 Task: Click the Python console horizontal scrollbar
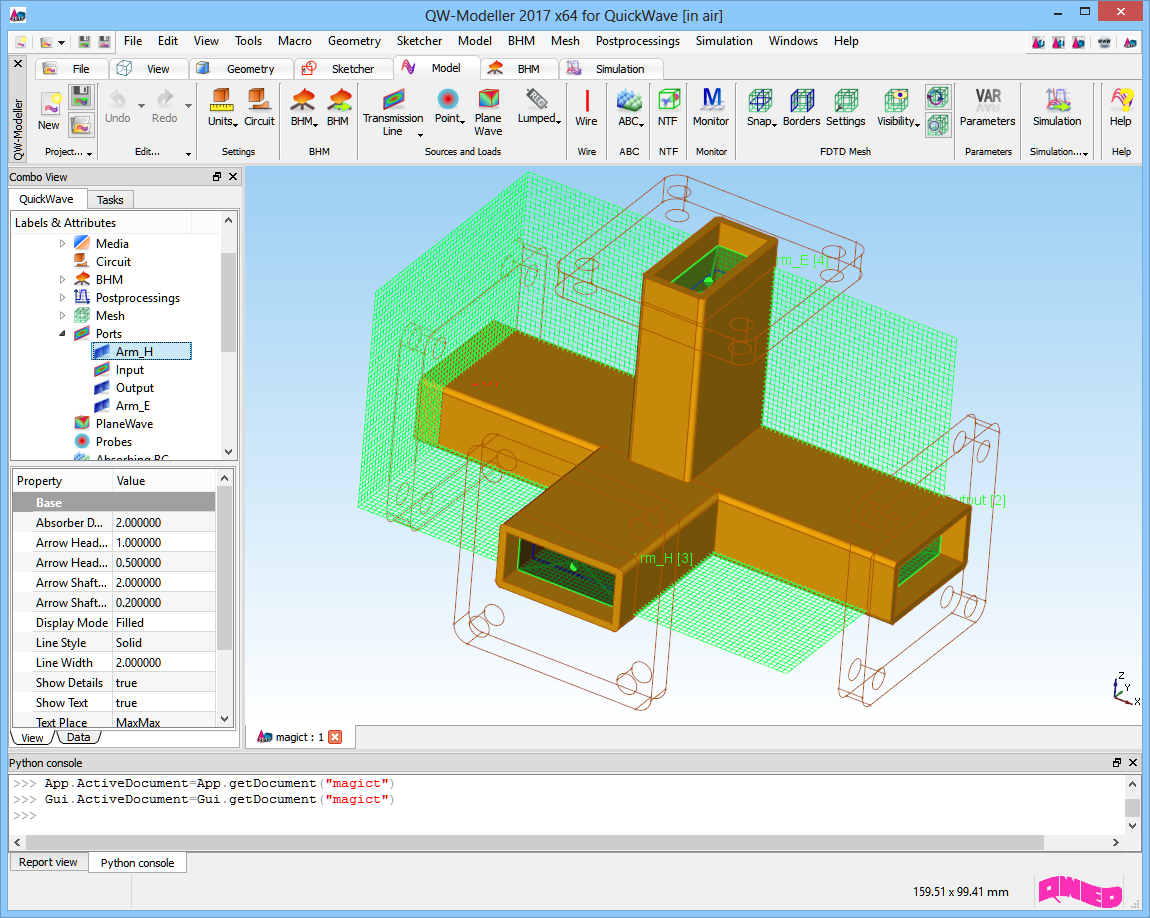(x=535, y=842)
